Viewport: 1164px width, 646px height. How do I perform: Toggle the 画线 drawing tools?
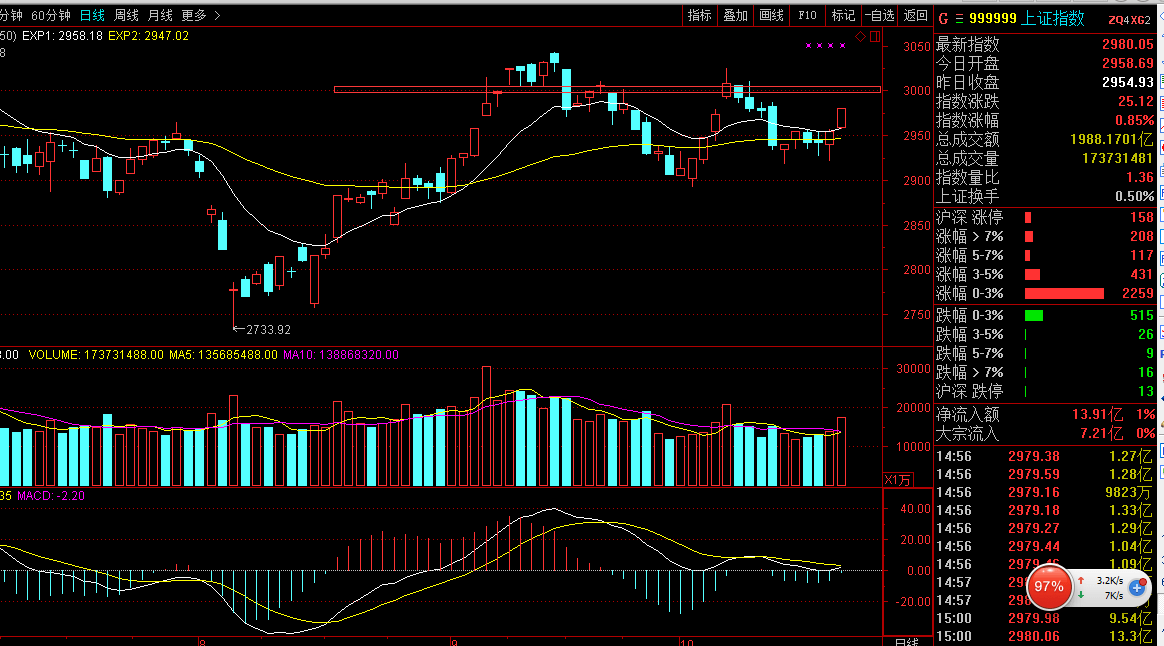(x=771, y=15)
